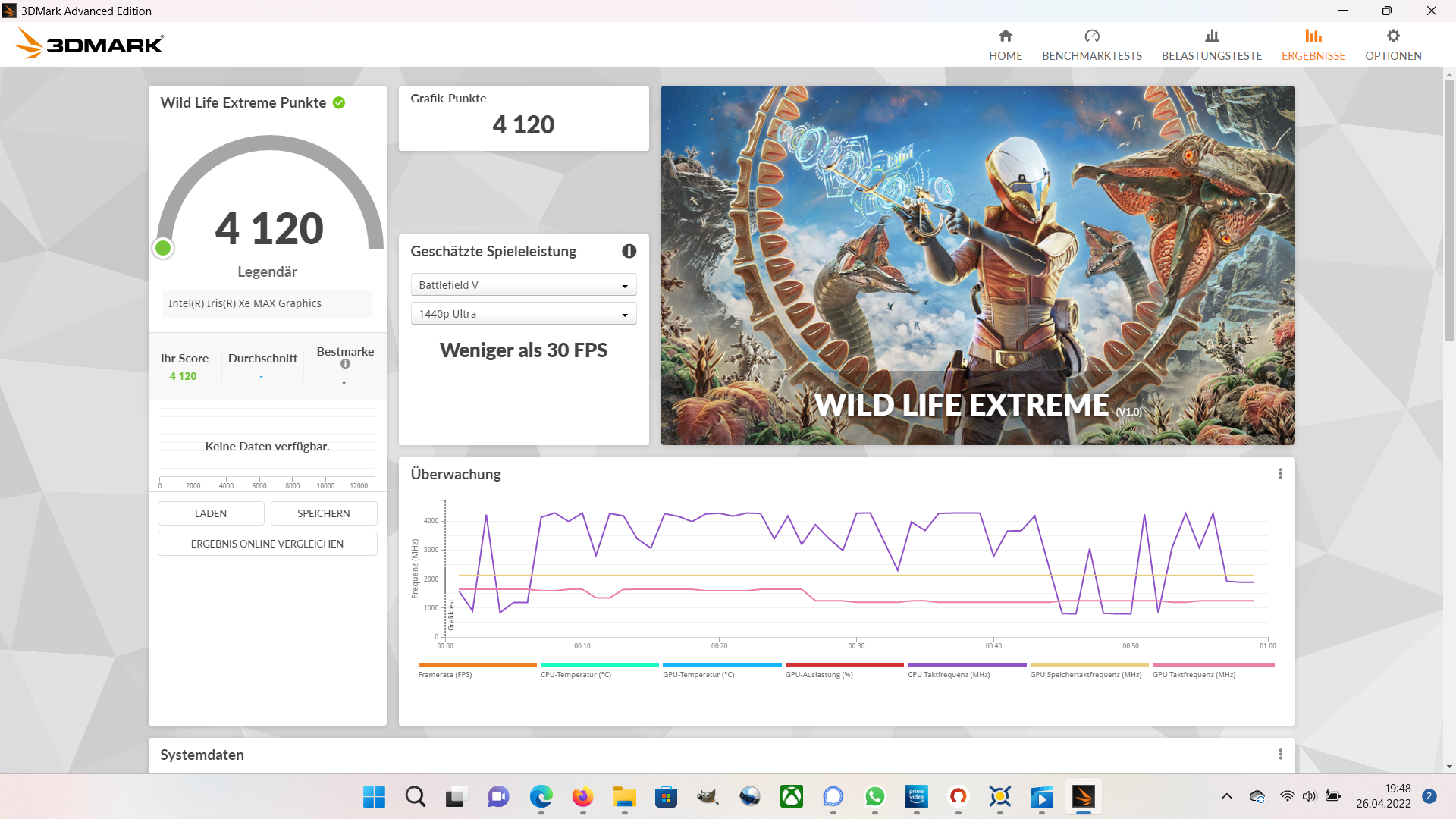
Task: Click info icon under Bestmarke
Action: (345, 364)
